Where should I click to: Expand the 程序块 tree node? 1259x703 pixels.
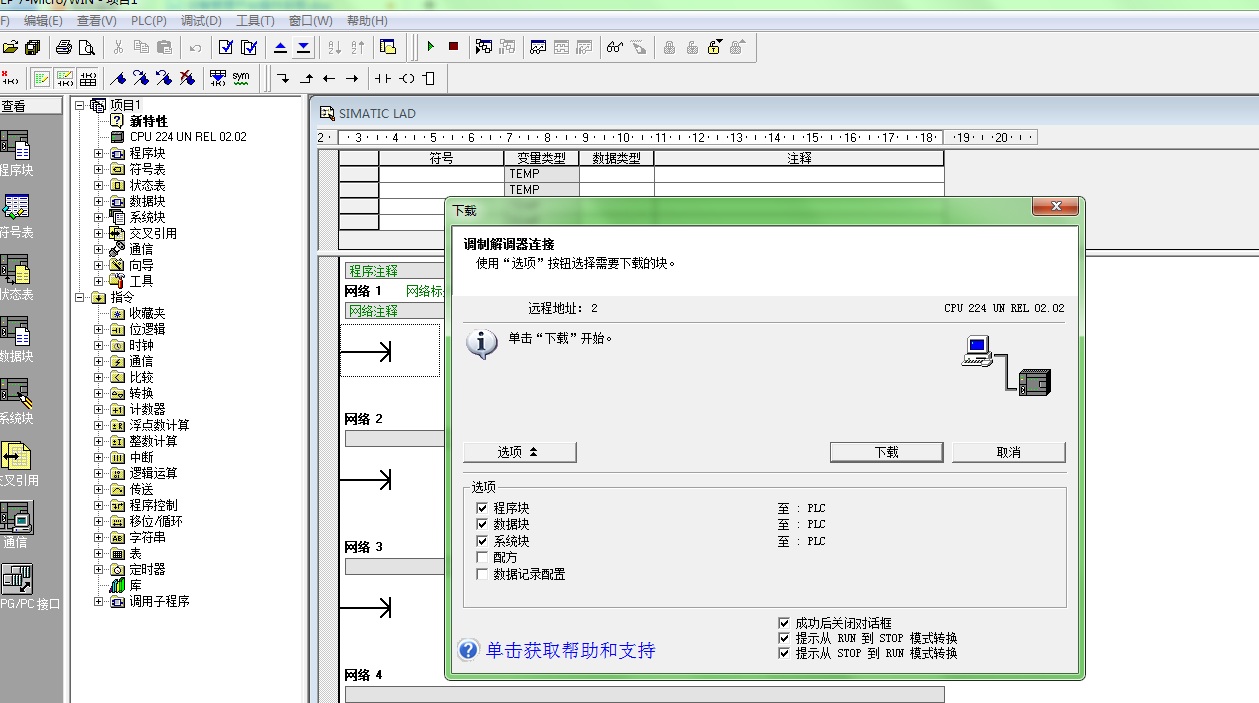[x=98, y=153]
